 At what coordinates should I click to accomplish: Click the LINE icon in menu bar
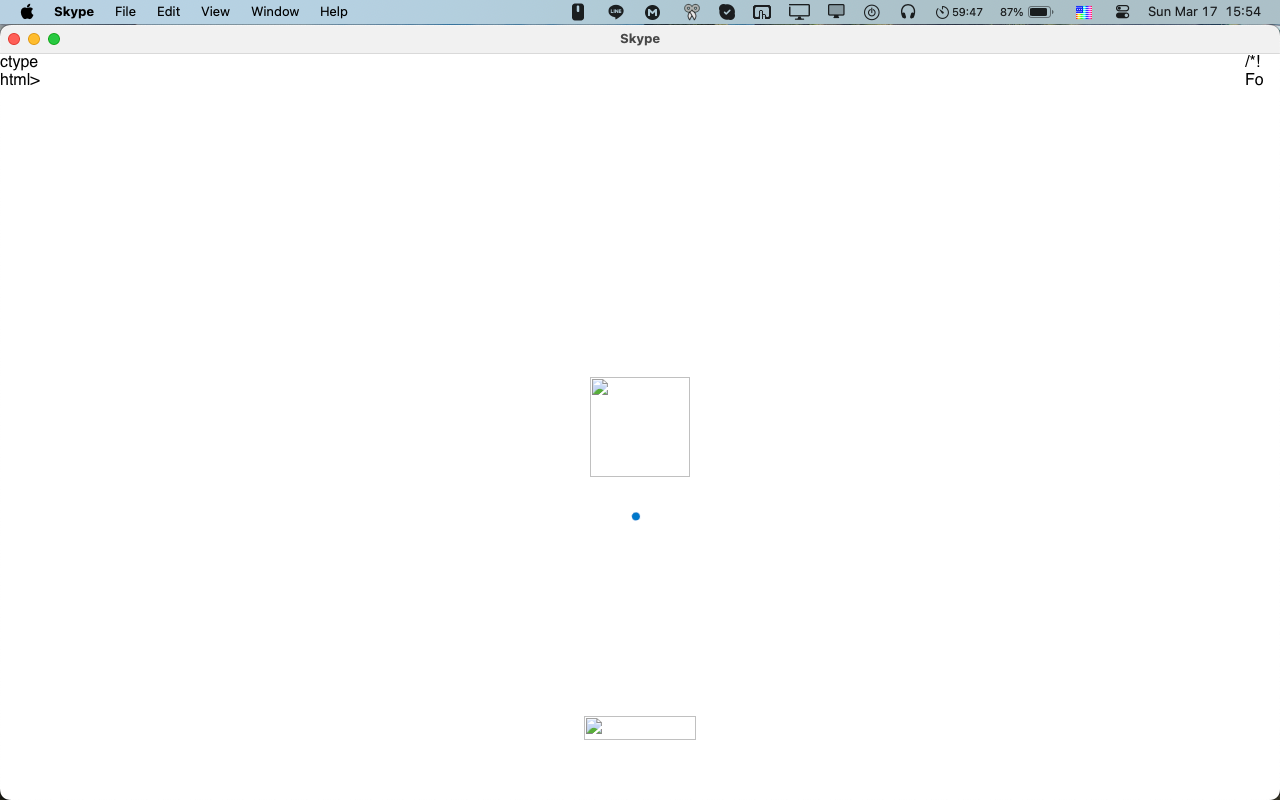pos(616,12)
